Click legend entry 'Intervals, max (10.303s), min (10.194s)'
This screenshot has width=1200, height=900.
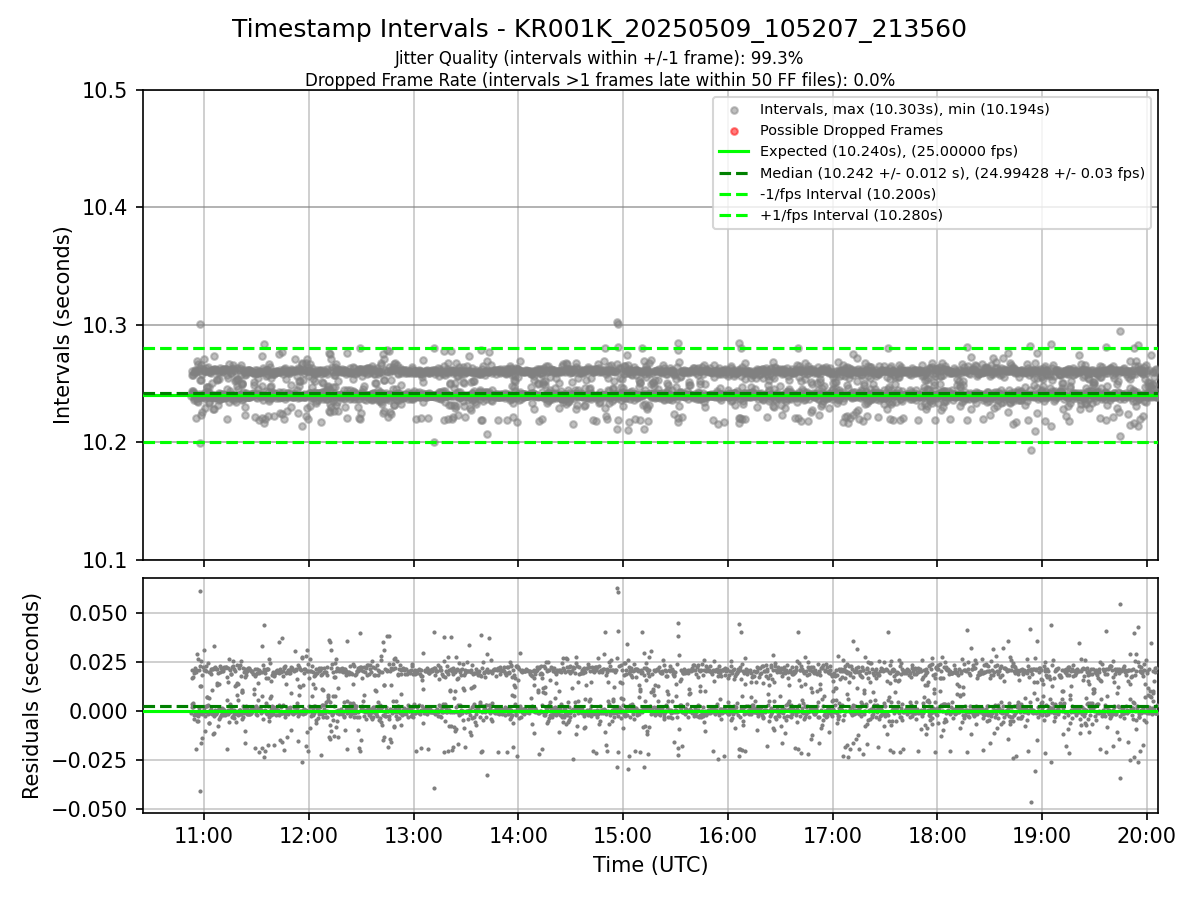pyautogui.click(x=904, y=109)
